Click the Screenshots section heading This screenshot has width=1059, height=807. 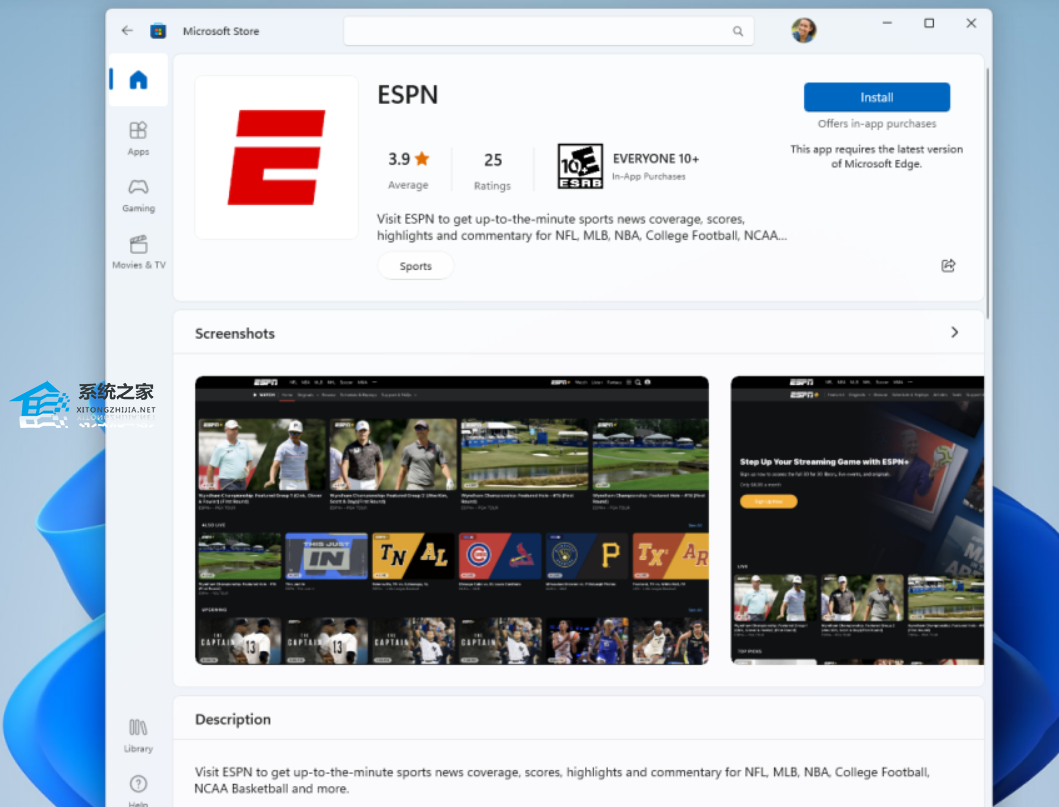(x=235, y=334)
